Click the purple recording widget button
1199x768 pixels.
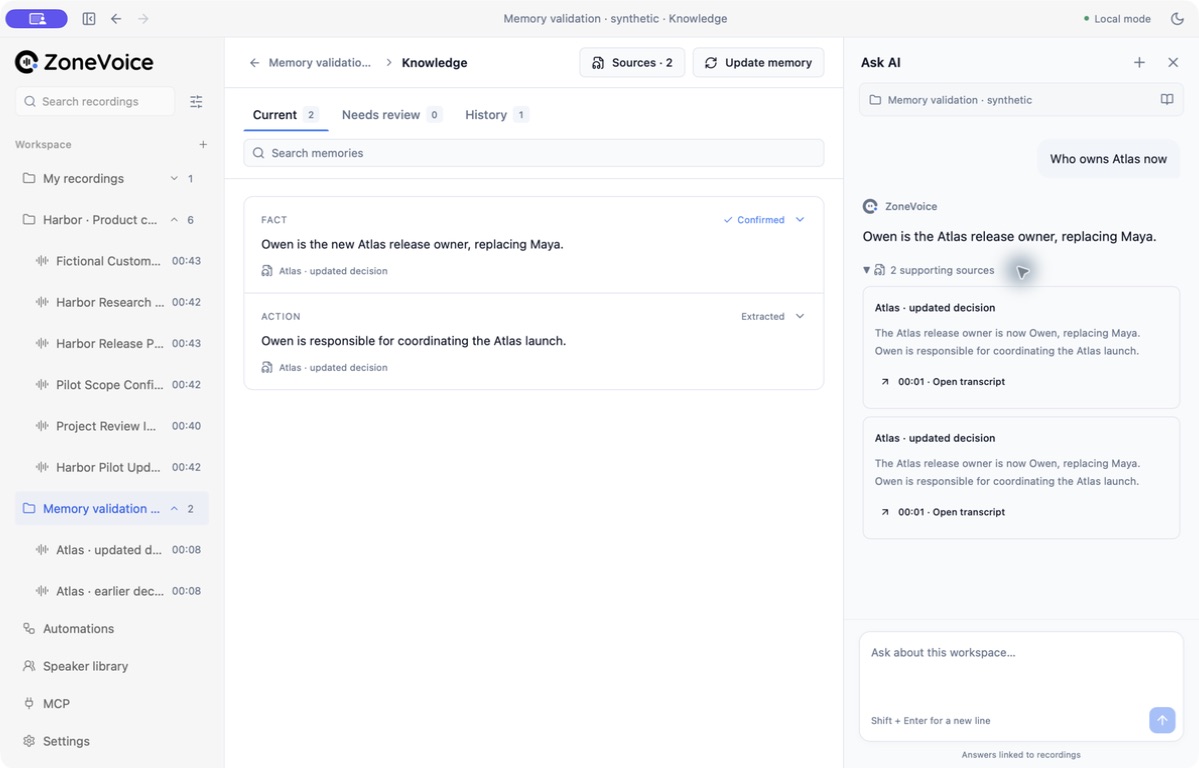pyautogui.click(x=37, y=18)
